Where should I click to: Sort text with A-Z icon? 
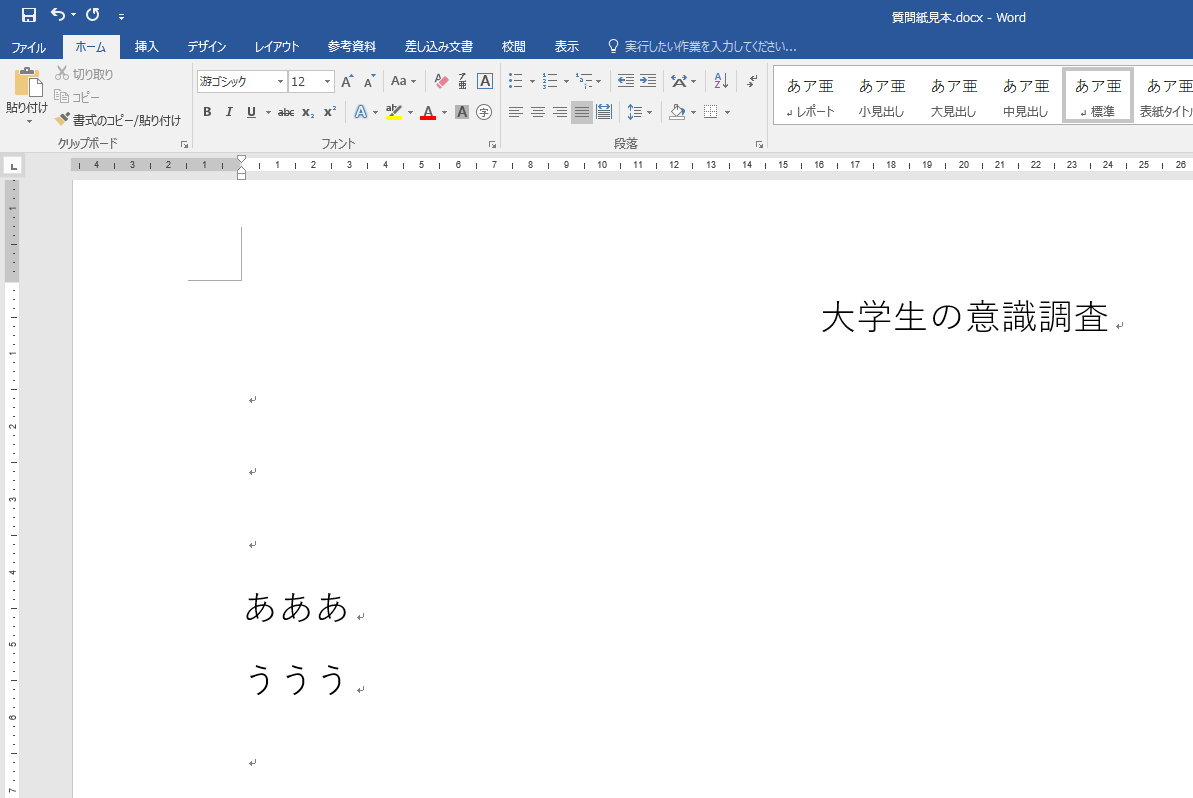[721, 81]
